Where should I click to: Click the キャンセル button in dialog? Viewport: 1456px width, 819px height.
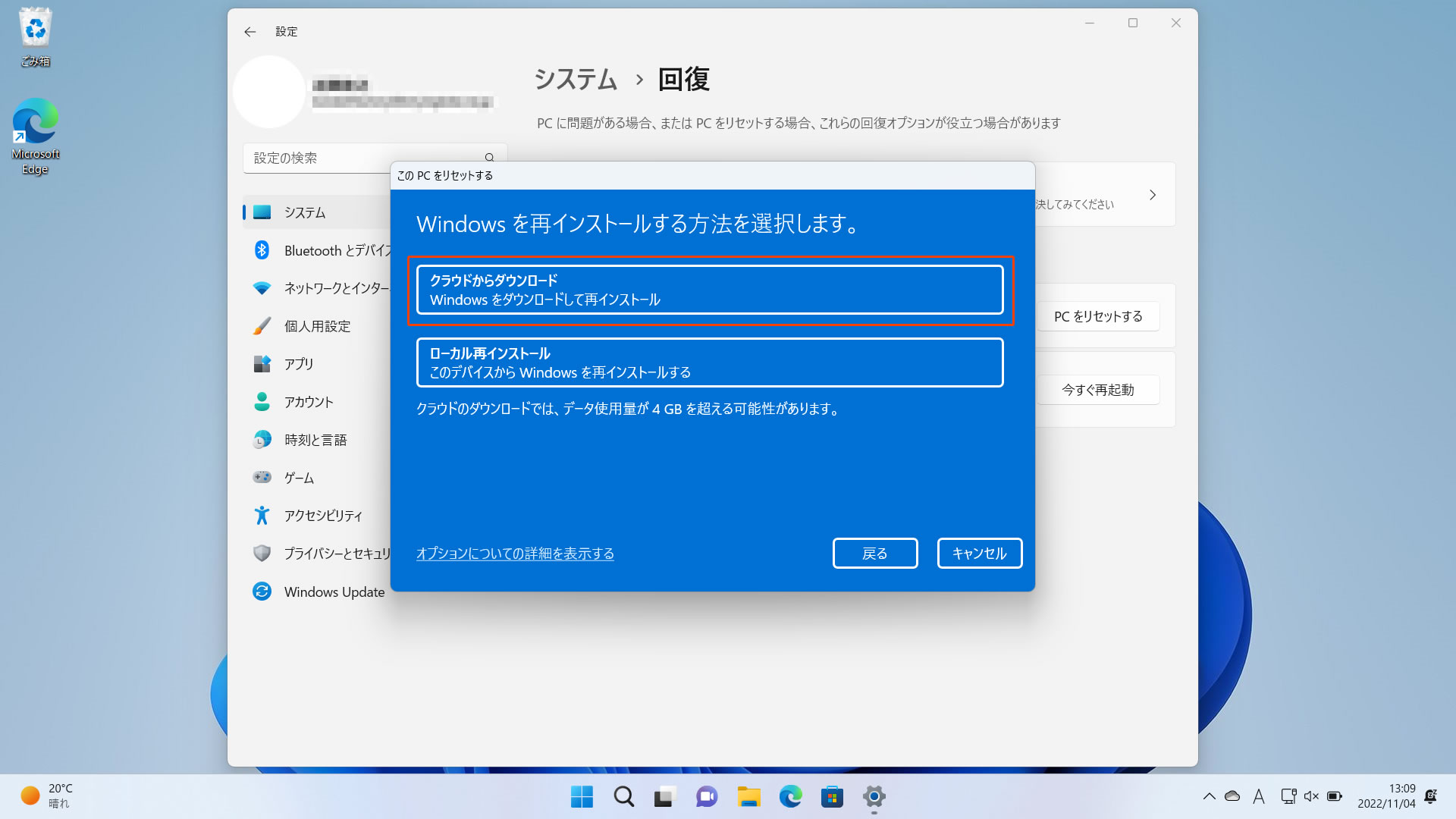pyautogui.click(x=979, y=554)
